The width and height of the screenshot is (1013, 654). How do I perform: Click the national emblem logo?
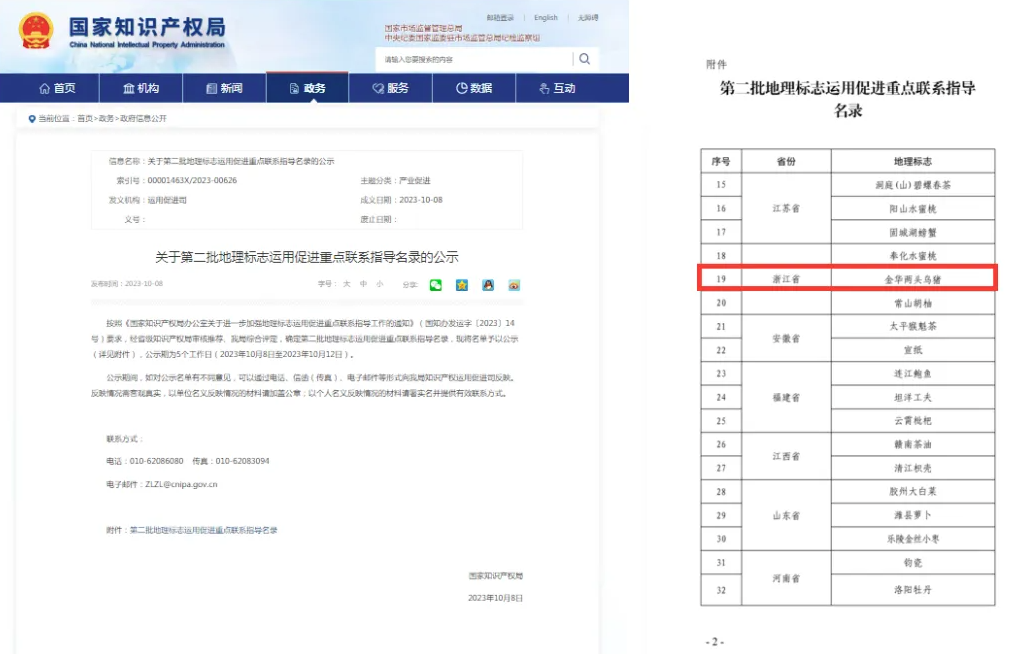tap(36, 30)
